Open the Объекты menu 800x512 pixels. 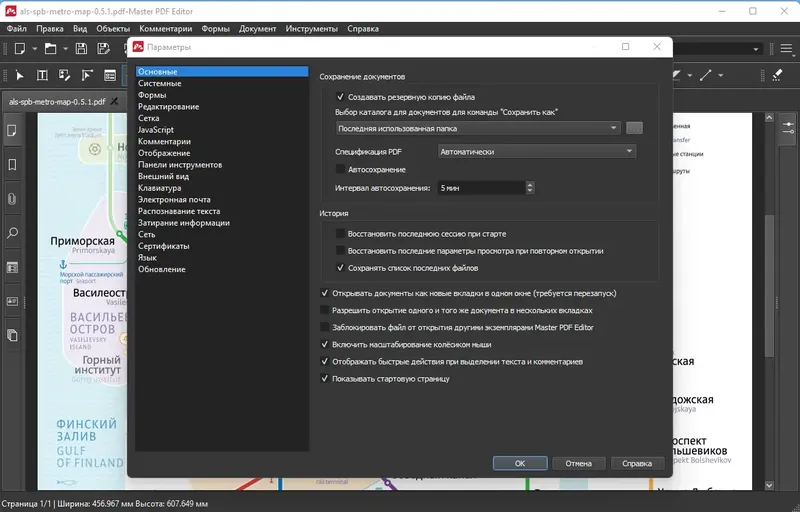[x=113, y=29]
